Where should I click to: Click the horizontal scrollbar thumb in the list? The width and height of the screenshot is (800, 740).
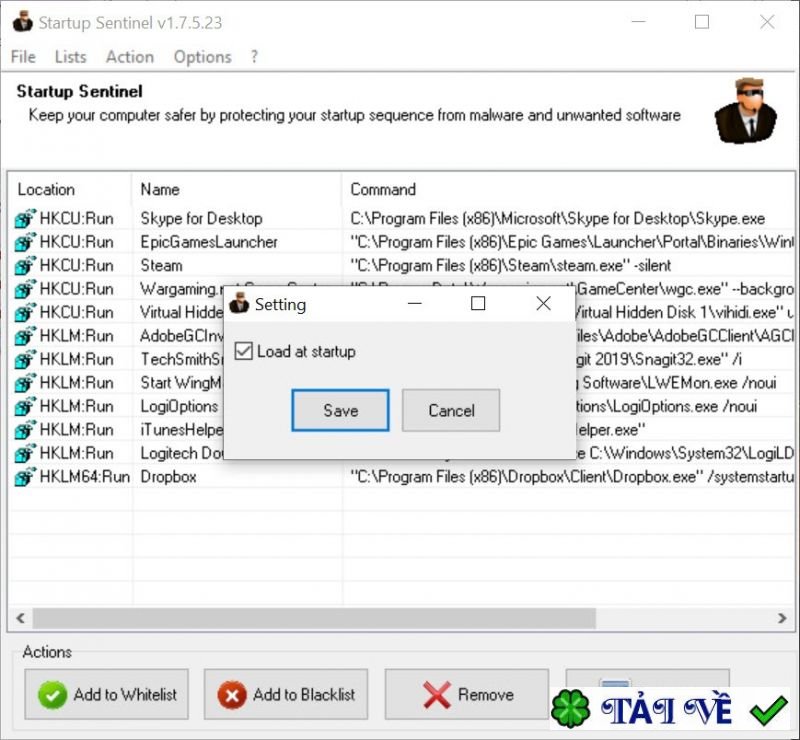(314, 618)
